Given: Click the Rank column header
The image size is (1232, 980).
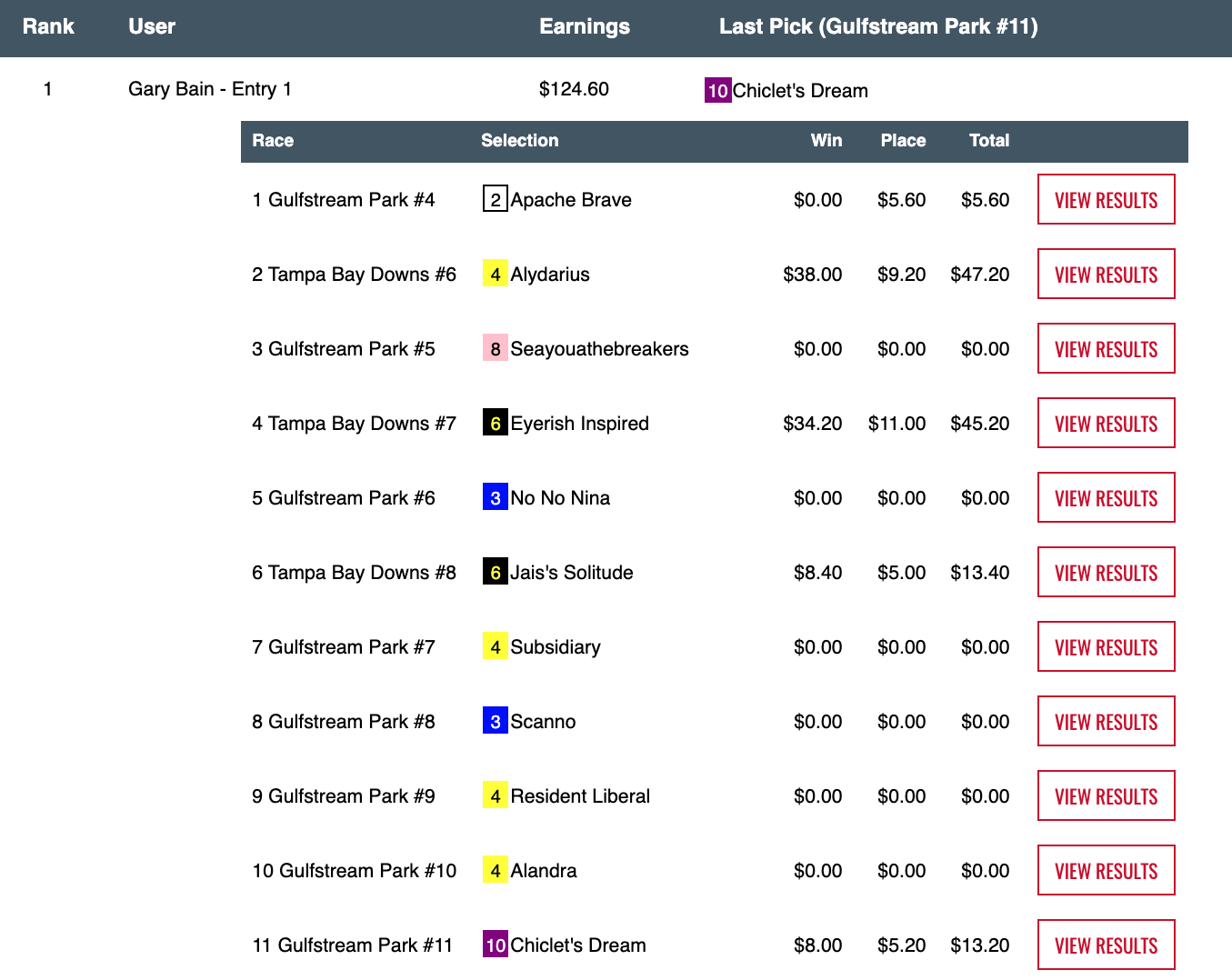Looking at the screenshot, I should pyautogui.click(x=48, y=26).
